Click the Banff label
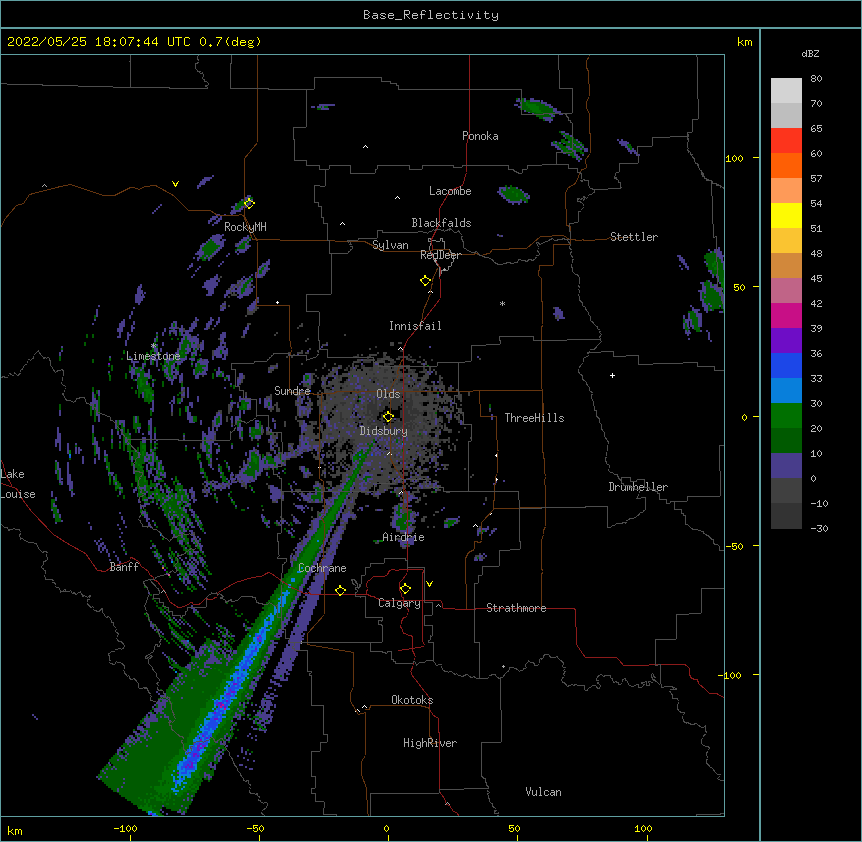 pyautogui.click(x=124, y=567)
